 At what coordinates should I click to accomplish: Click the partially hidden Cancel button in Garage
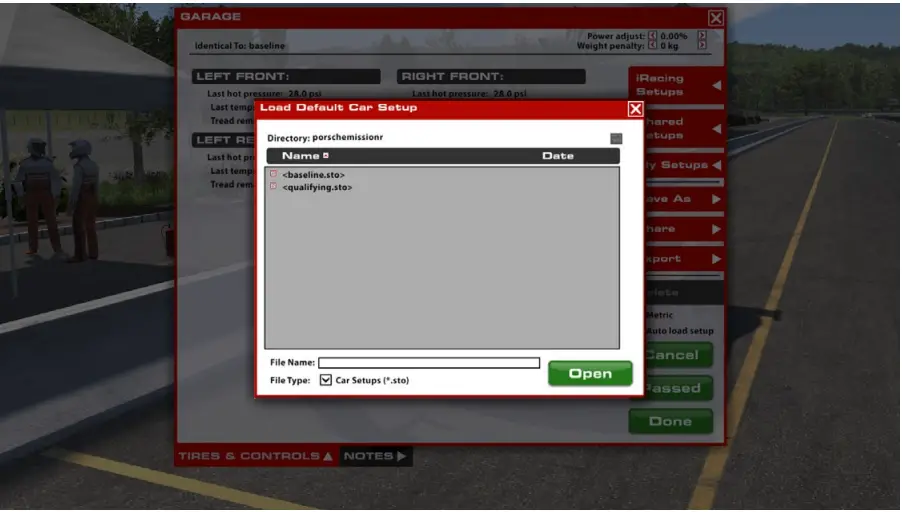click(x=678, y=354)
